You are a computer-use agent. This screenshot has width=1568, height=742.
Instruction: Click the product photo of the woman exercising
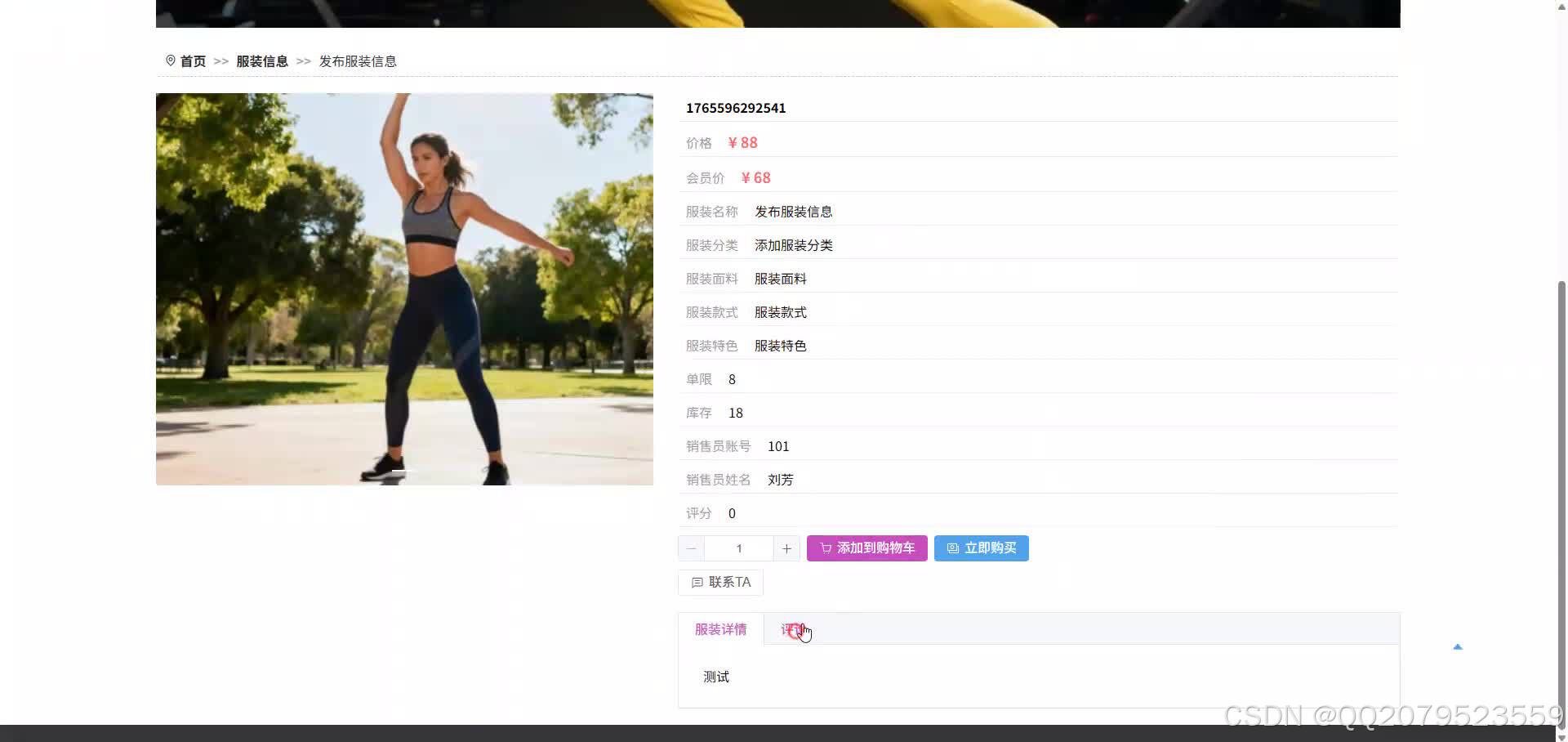[404, 289]
